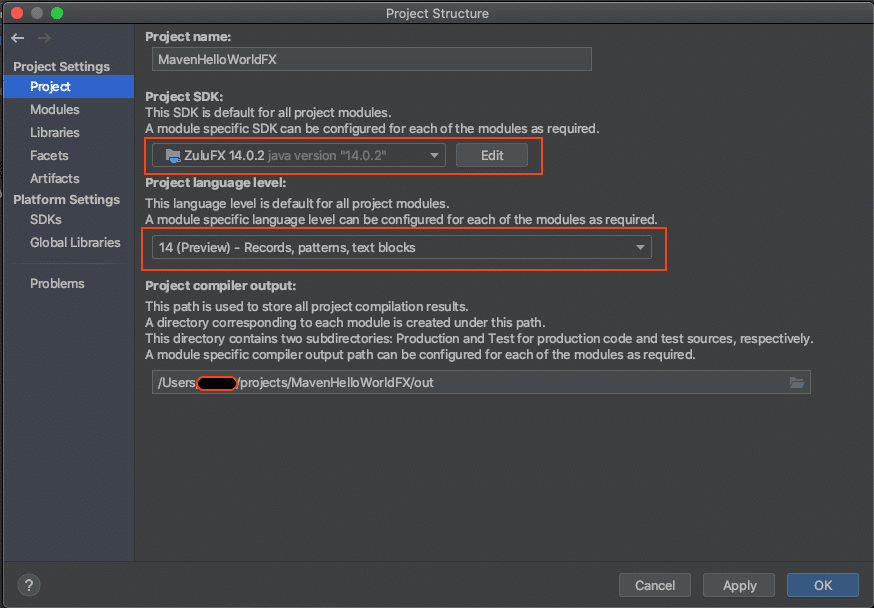Switch to the Libraries section
This screenshot has height=608, width=874.
(55, 133)
